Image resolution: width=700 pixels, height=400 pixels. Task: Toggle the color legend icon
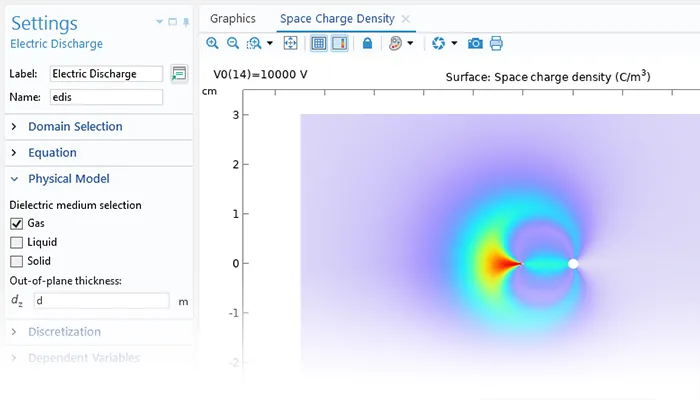[339, 44]
